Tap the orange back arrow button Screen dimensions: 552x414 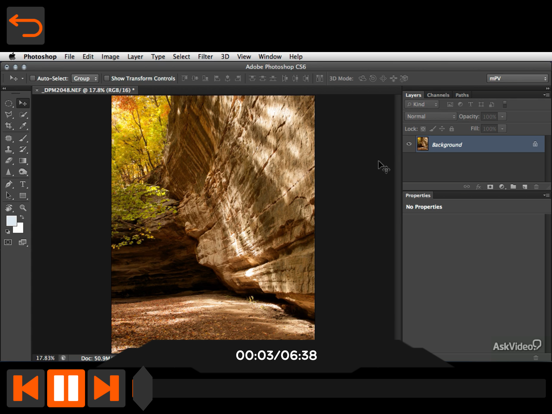(x=26, y=26)
